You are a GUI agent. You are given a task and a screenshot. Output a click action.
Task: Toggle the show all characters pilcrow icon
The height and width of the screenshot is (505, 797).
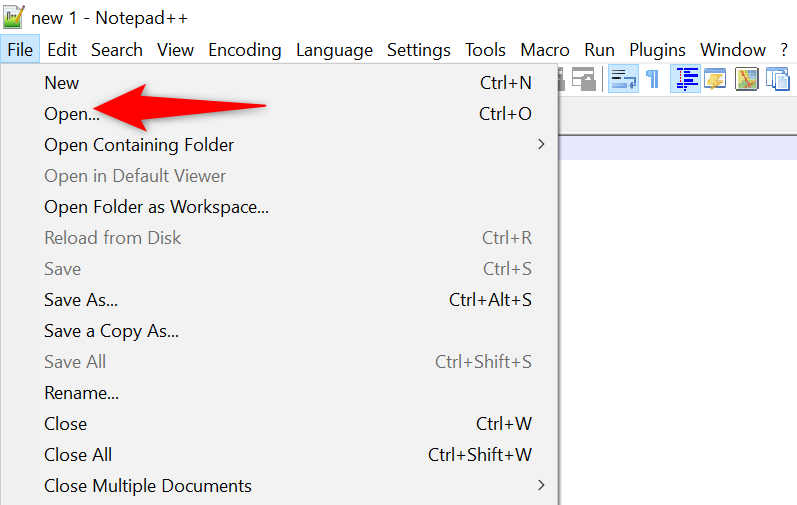pyautogui.click(x=653, y=79)
